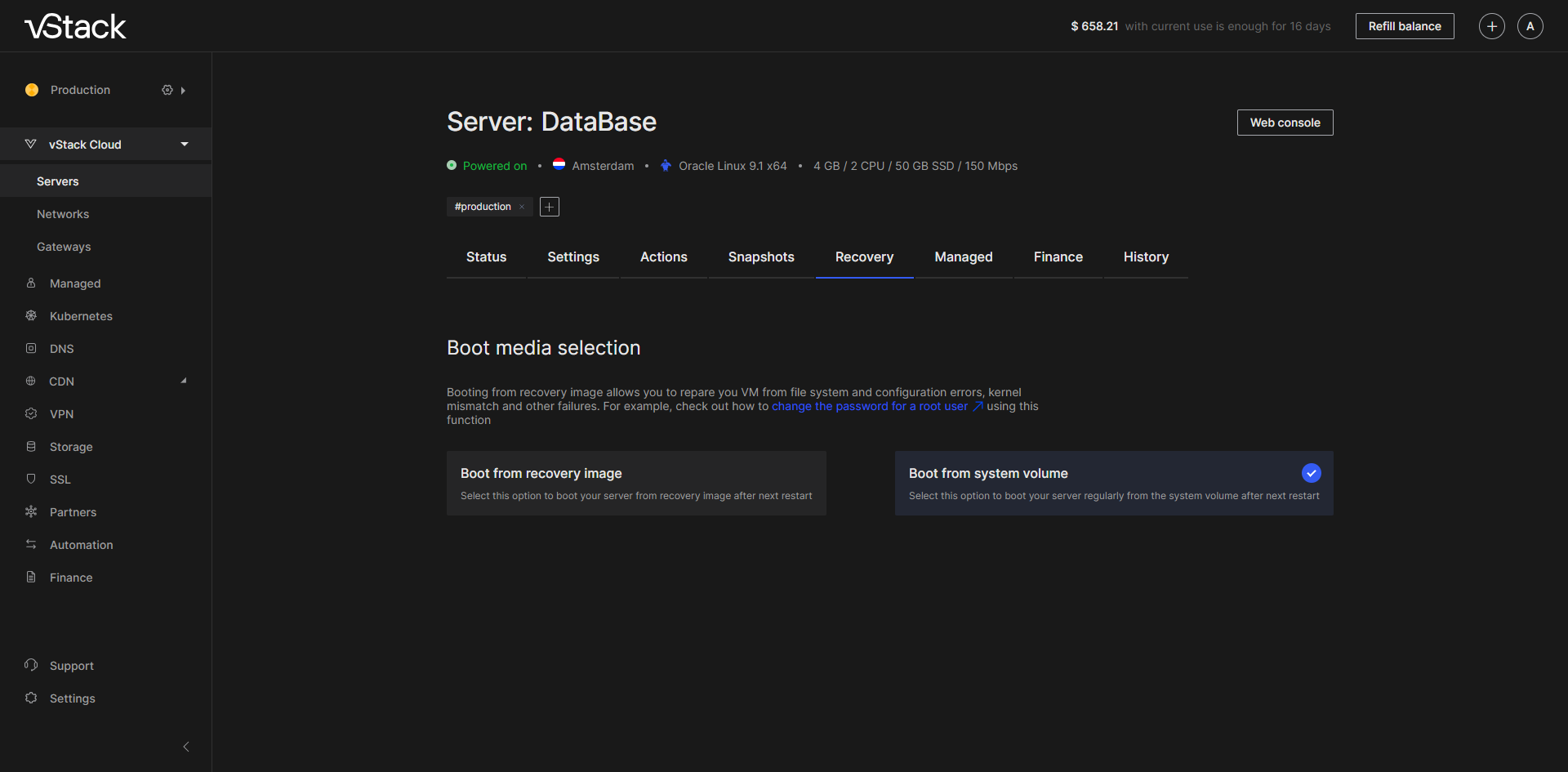Collapse the sidebar with the chevron

186,747
